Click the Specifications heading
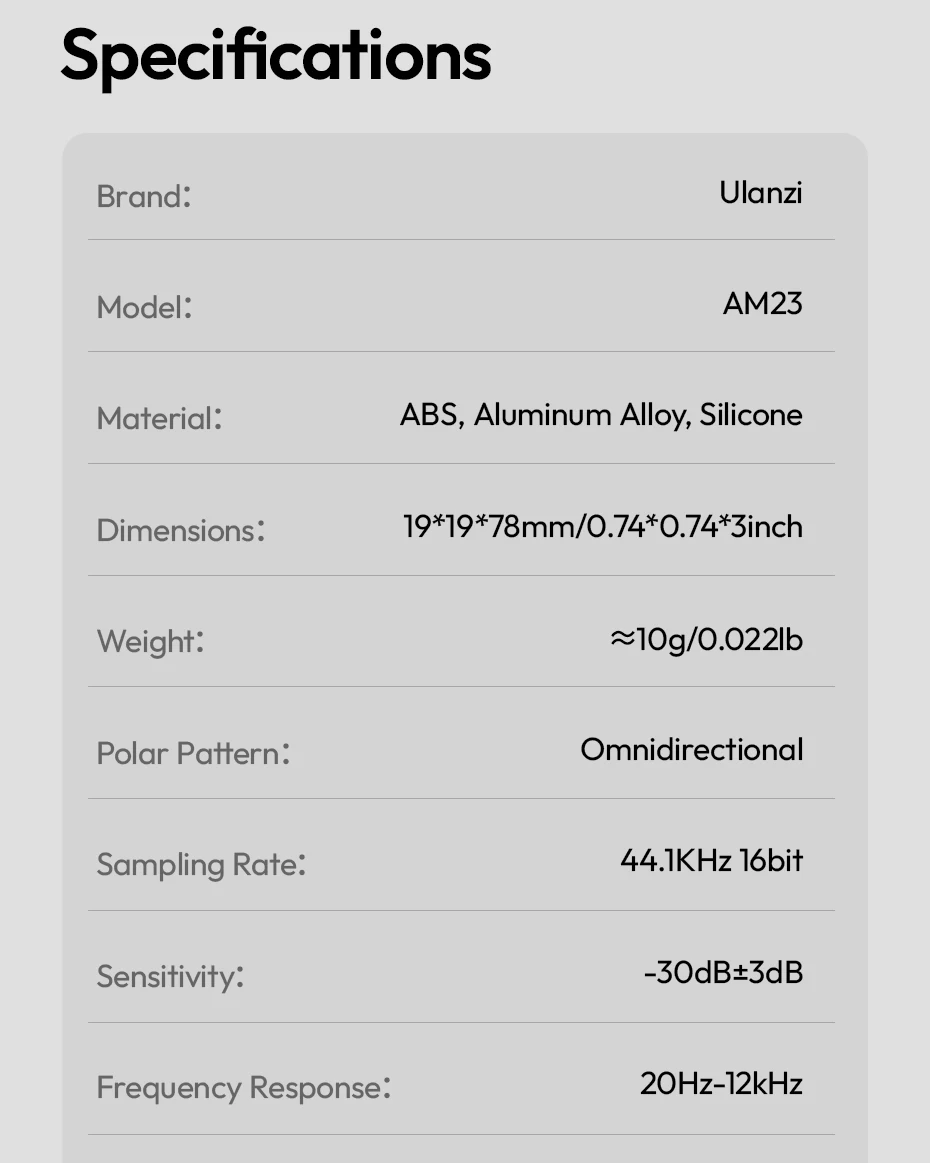This screenshot has width=930, height=1163. (x=276, y=54)
